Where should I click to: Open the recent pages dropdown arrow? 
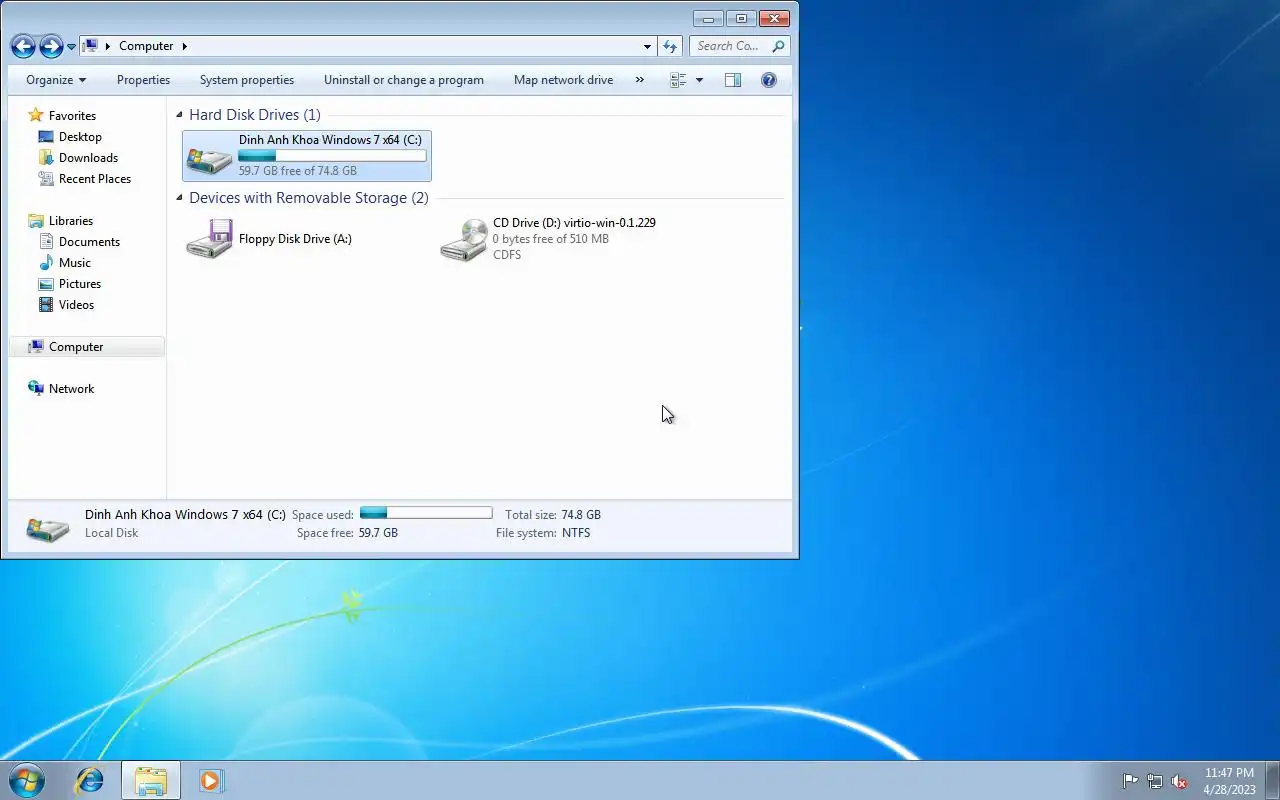(71, 47)
